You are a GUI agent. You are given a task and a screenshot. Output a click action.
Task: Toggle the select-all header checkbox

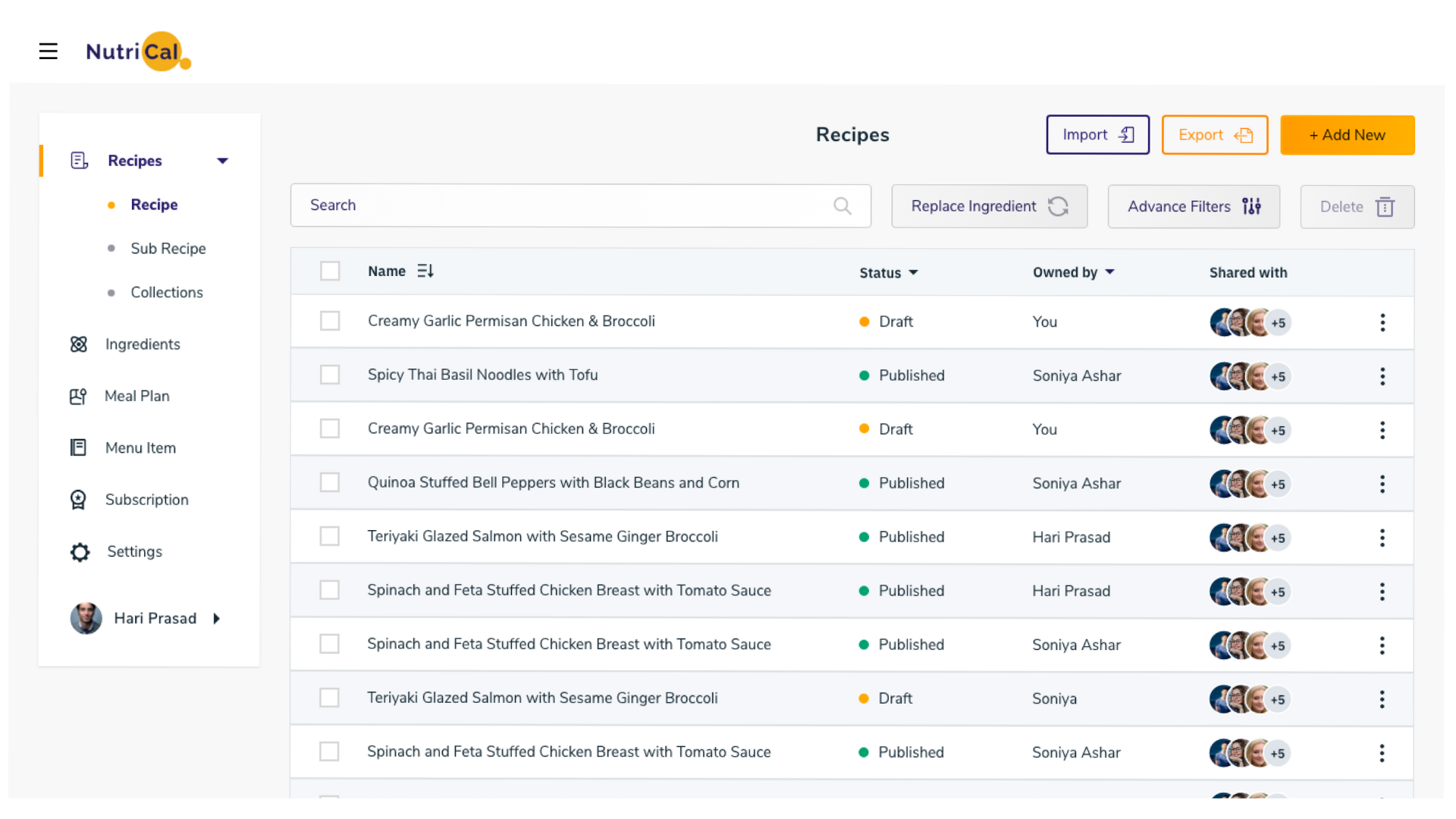click(x=330, y=271)
